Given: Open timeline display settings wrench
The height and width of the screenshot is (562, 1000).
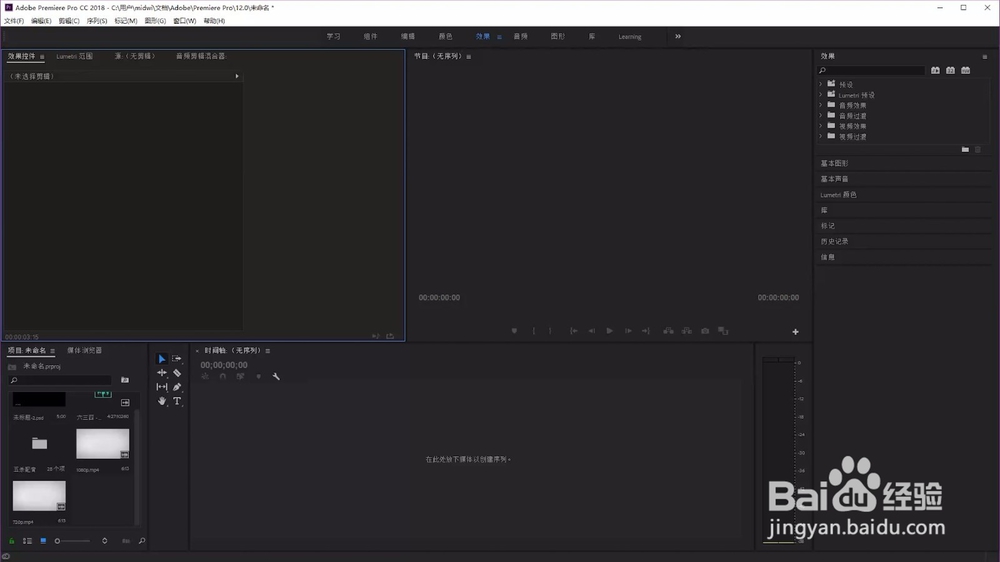Looking at the screenshot, I should point(276,376).
